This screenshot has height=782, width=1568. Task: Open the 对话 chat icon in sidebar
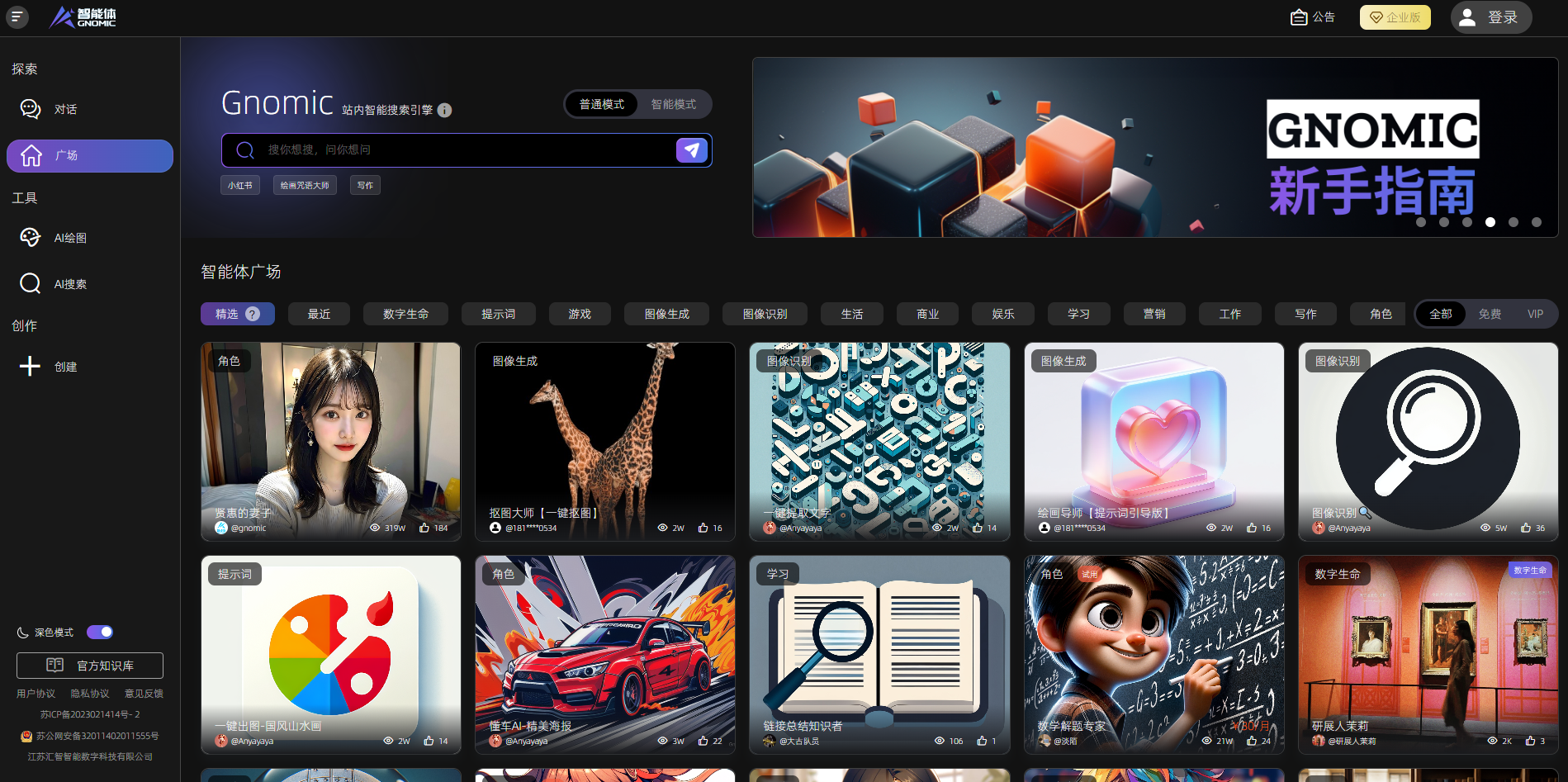coord(31,109)
